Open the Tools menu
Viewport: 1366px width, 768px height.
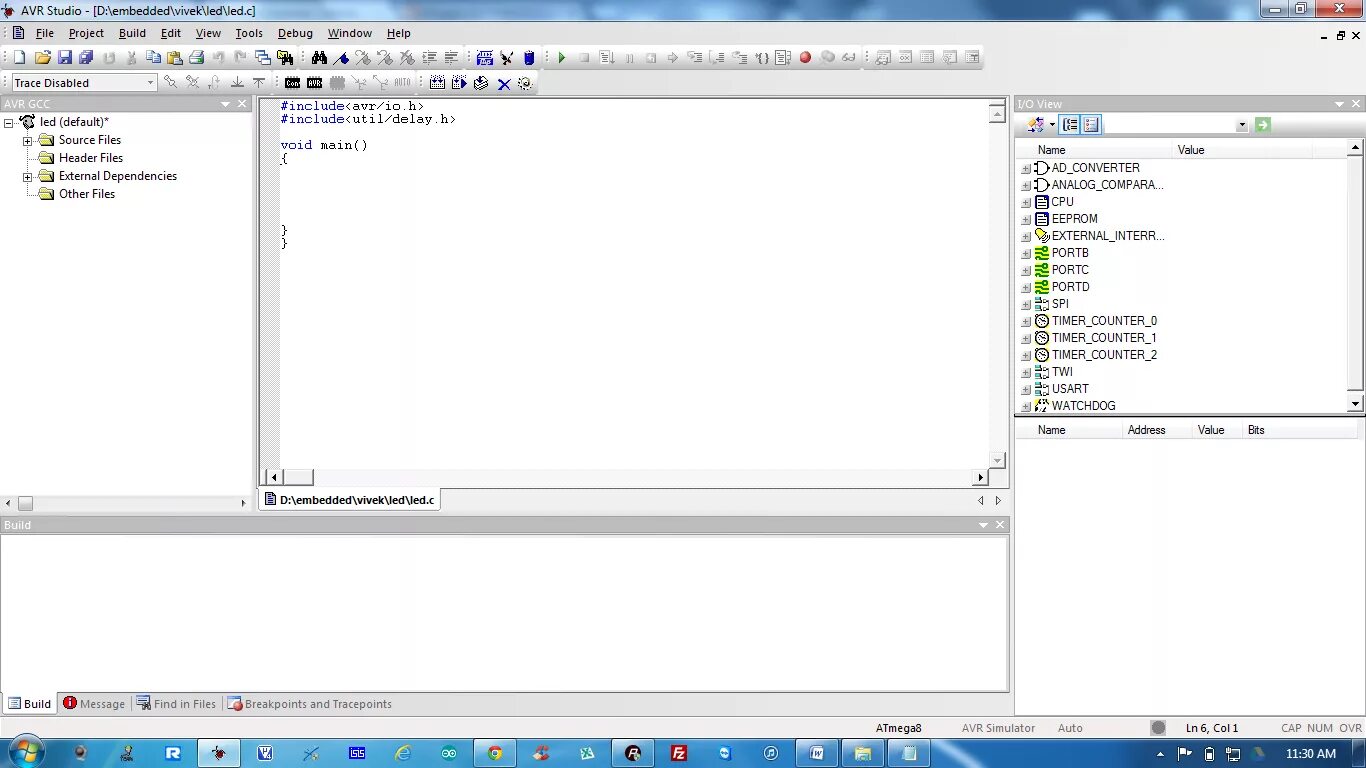(249, 33)
